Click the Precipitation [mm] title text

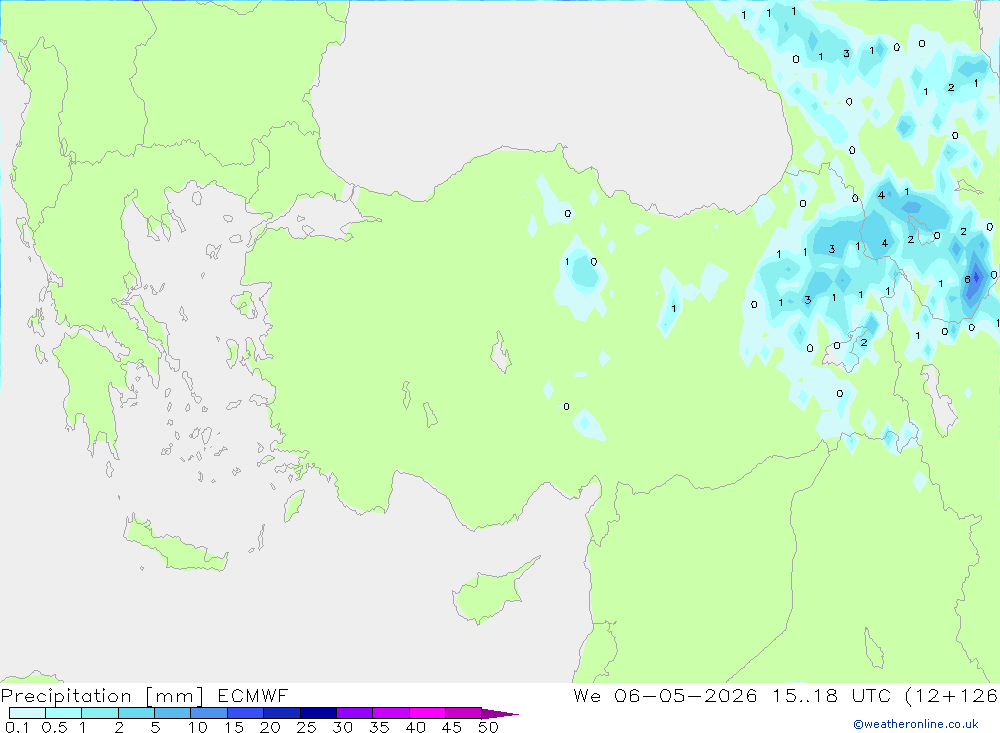(102, 695)
